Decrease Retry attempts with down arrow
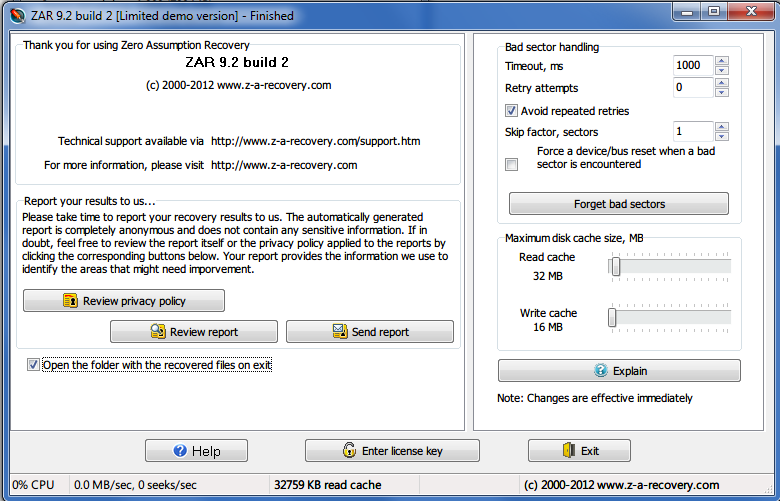 pos(722,93)
